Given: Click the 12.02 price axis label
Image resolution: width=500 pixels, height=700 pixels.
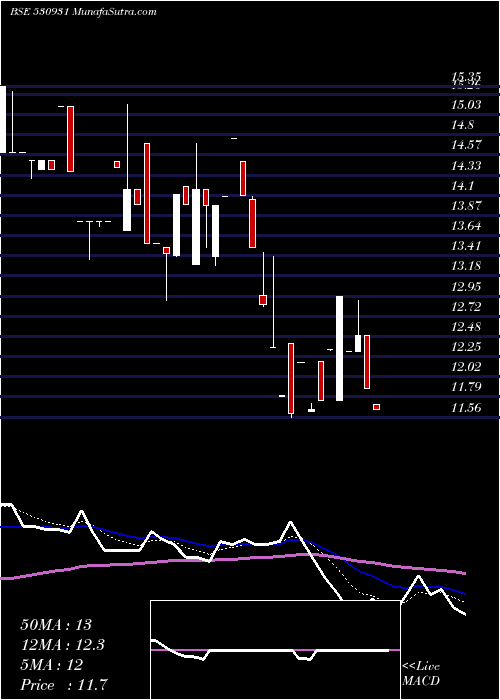Looking at the screenshot, I should (466, 367).
